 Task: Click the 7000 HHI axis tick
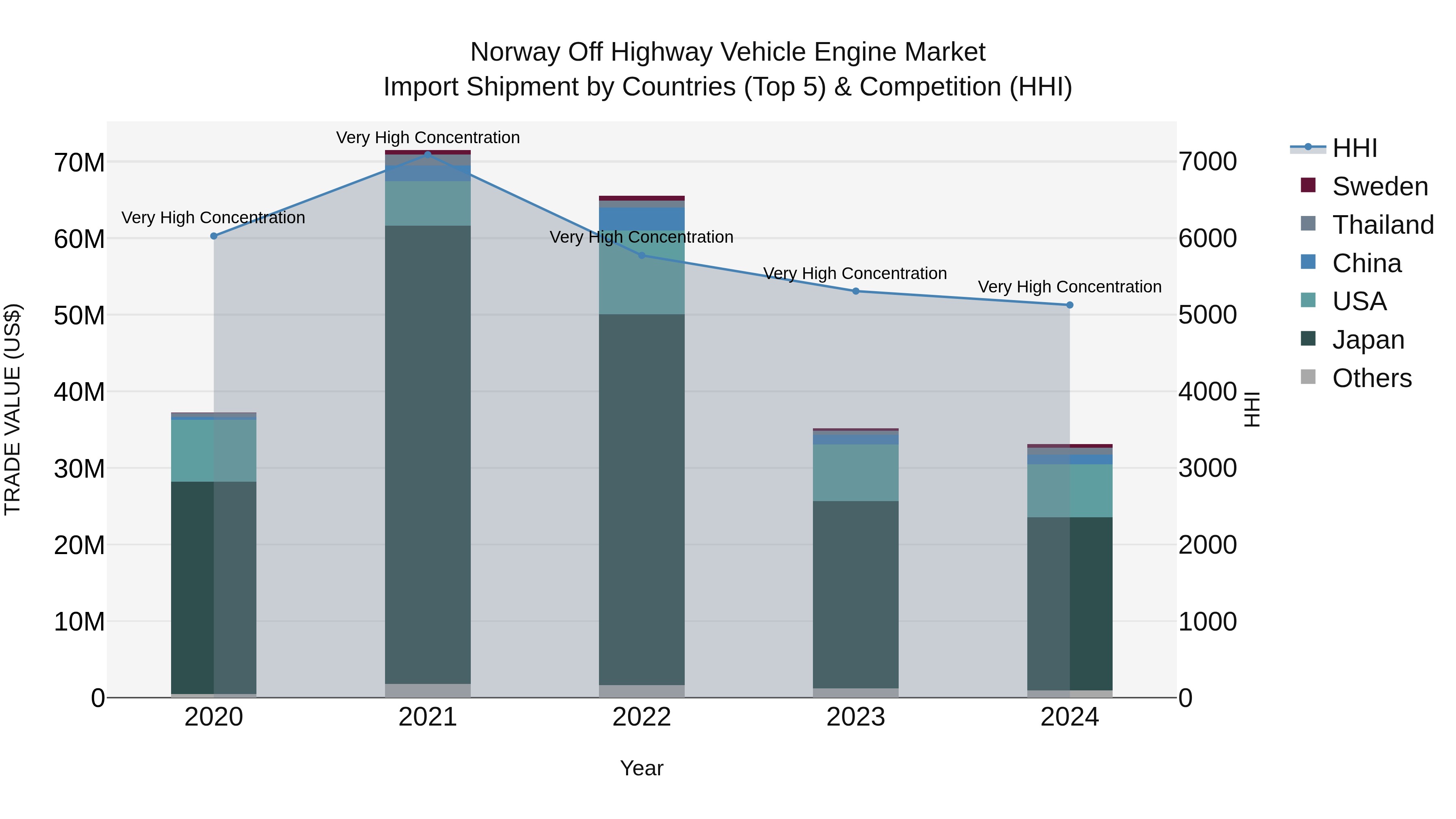[x=1208, y=162]
